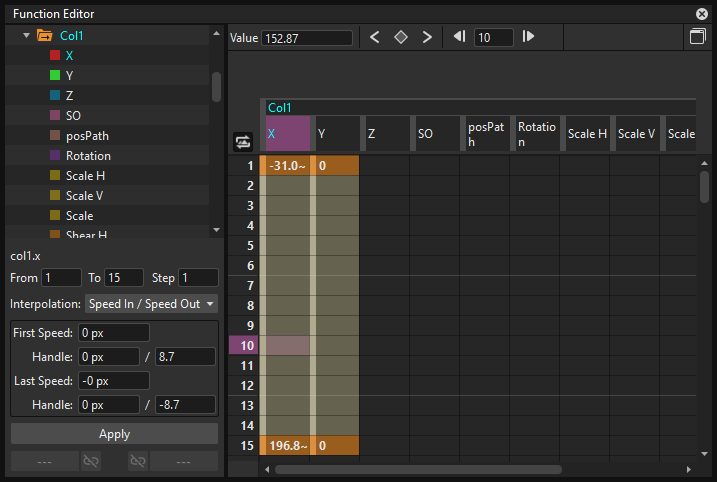Select the Scale V channel in tree
This screenshot has height=482, width=717.
[84, 196]
